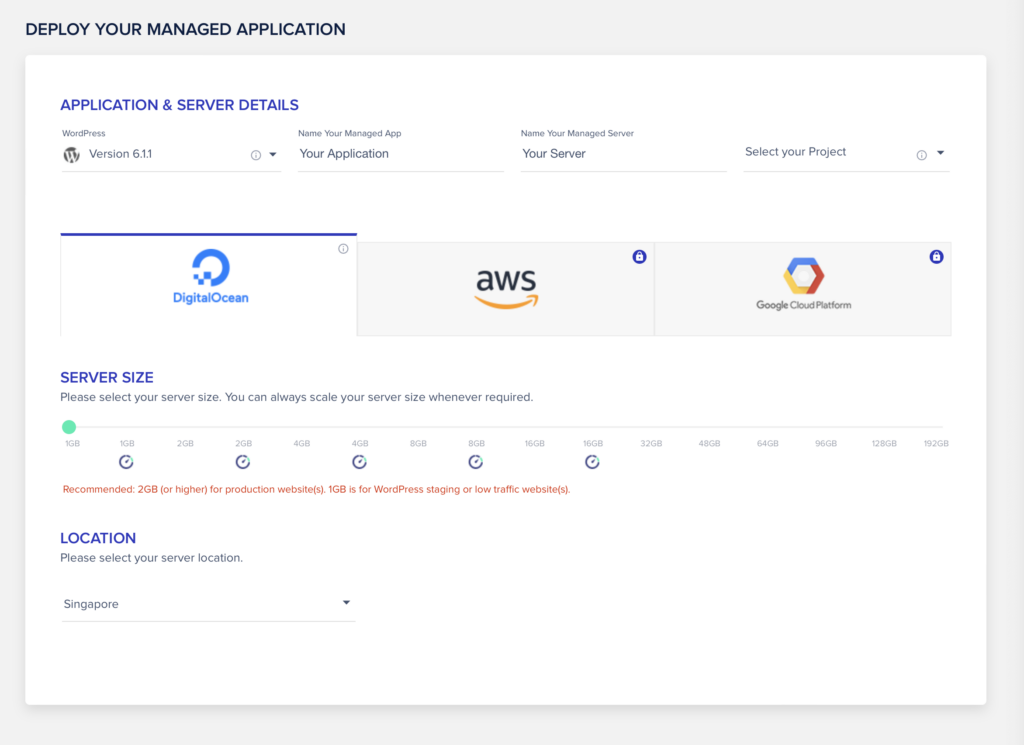Click the Name Your Managed Server label
This screenshot has width=1024, height=745.
[577, 133]
